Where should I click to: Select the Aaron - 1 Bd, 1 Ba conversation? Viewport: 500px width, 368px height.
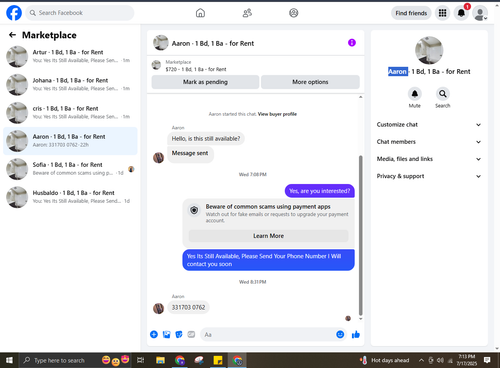click(70, 141)
